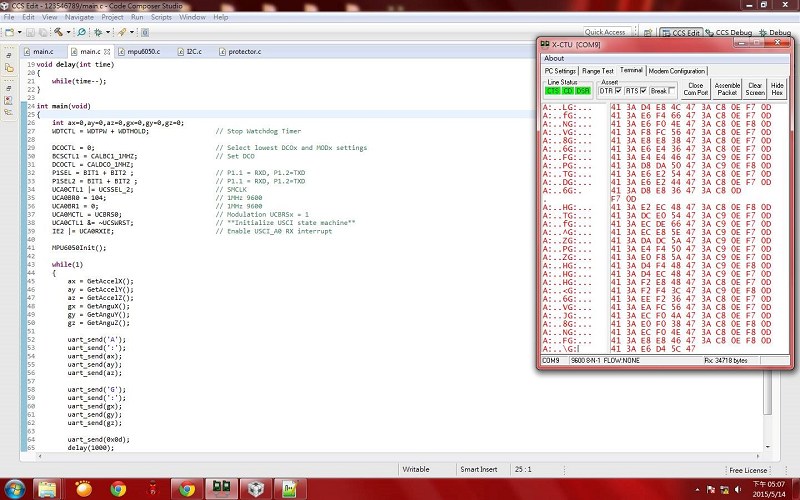This screenshot has width=800, height=500.
Task: Open the Scripts menu
Action: pos(161,17)
